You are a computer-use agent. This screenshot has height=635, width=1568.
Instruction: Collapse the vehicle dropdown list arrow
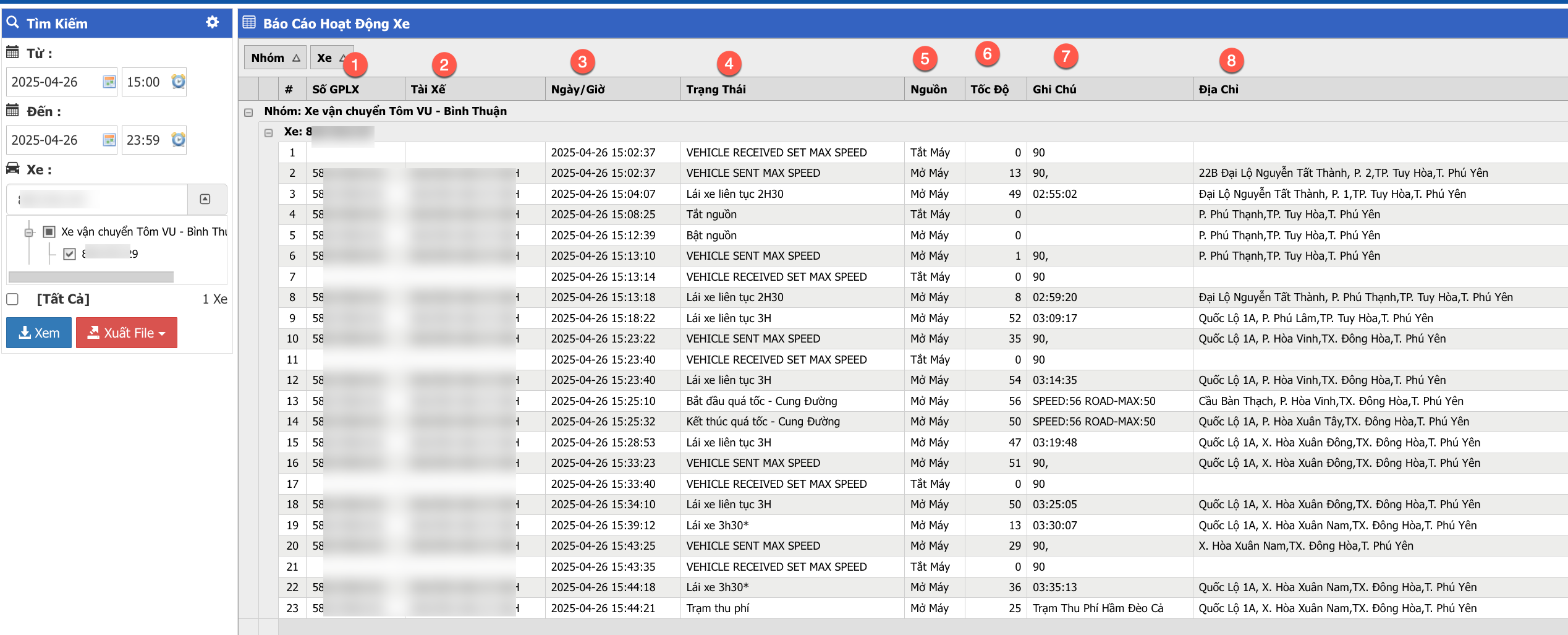205,199
